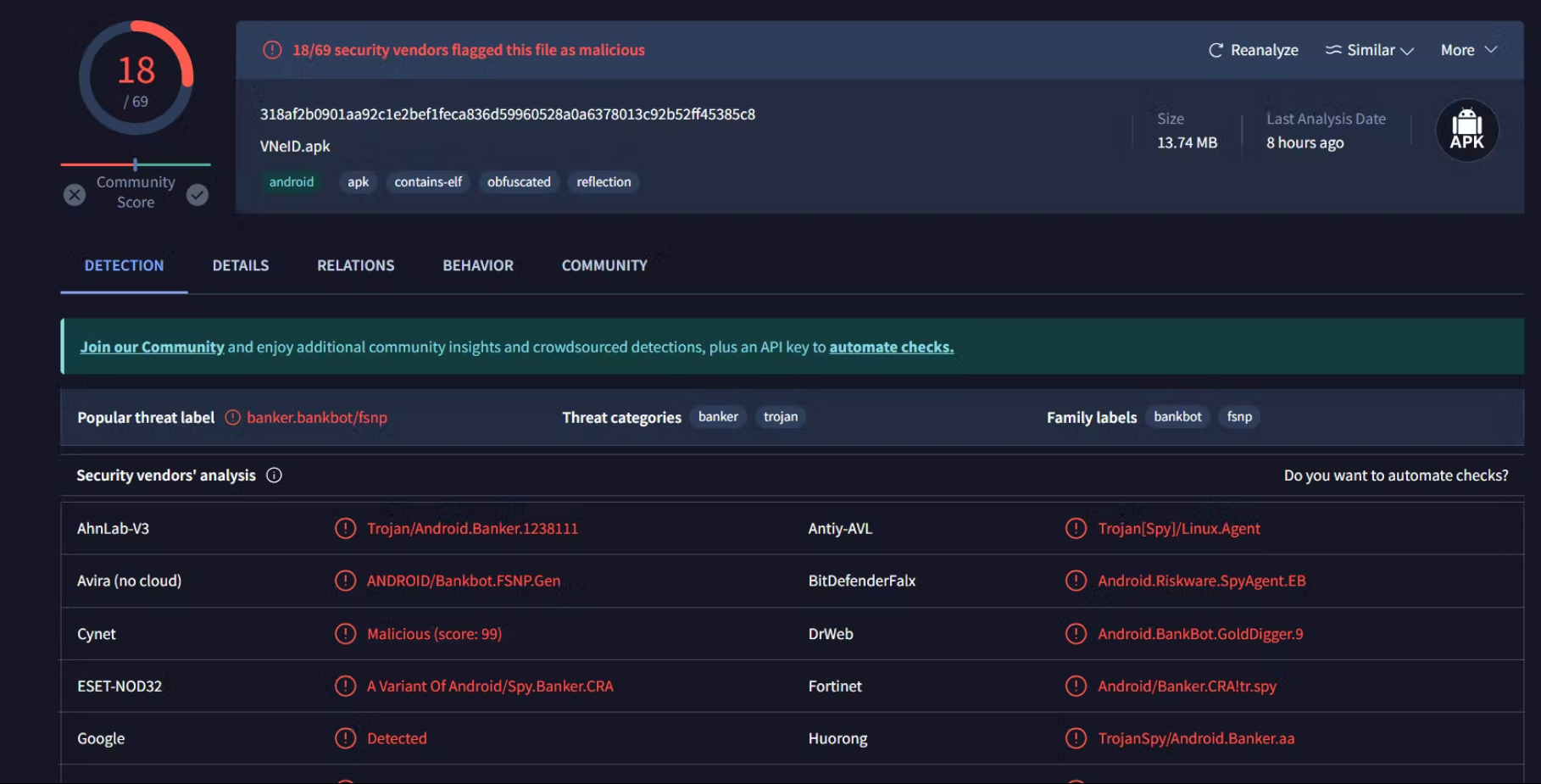Click the Reanalyze button label
The height and width of the screenshot is (784, 1541).
click(1264, 50)
